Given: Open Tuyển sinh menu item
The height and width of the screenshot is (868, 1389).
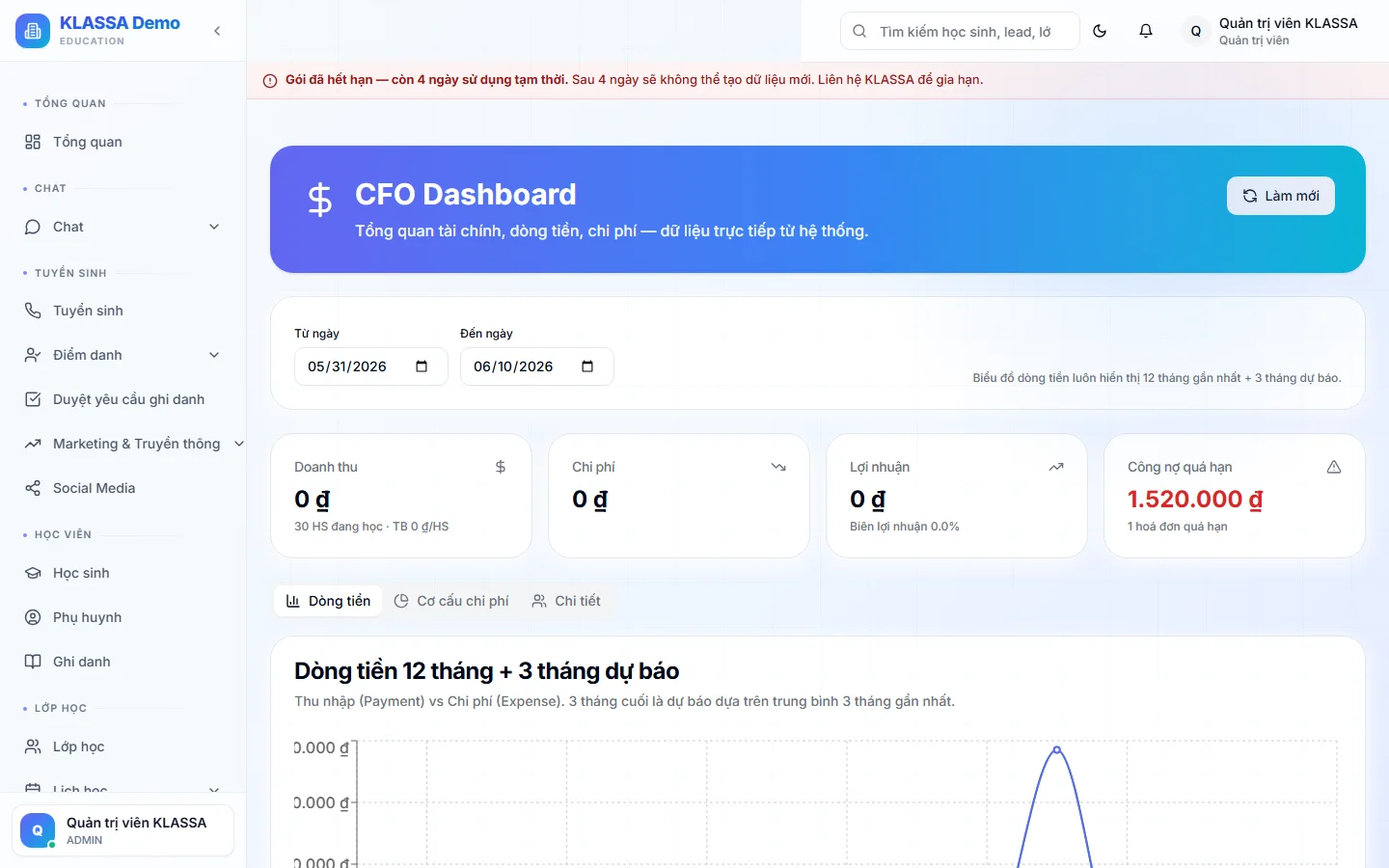Looking at the screenshot, I should [123, 311].
